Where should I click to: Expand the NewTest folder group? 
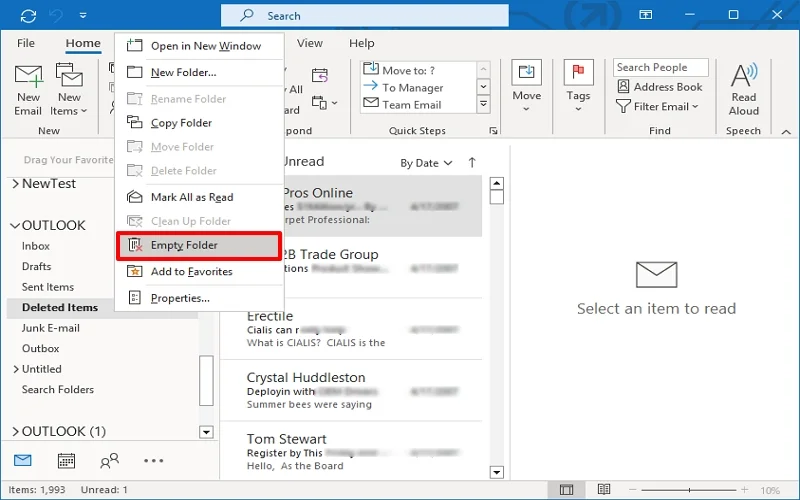coord(15,184)
